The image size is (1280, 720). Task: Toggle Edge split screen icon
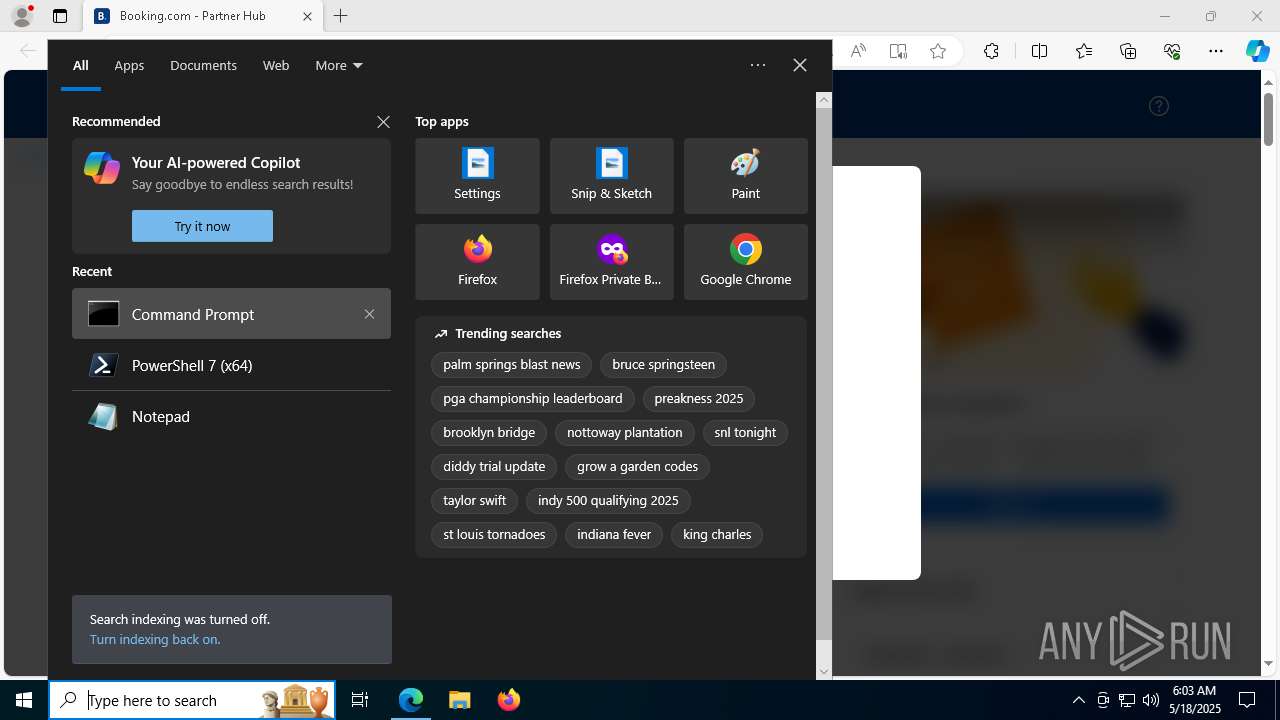tap(1039, 51)
